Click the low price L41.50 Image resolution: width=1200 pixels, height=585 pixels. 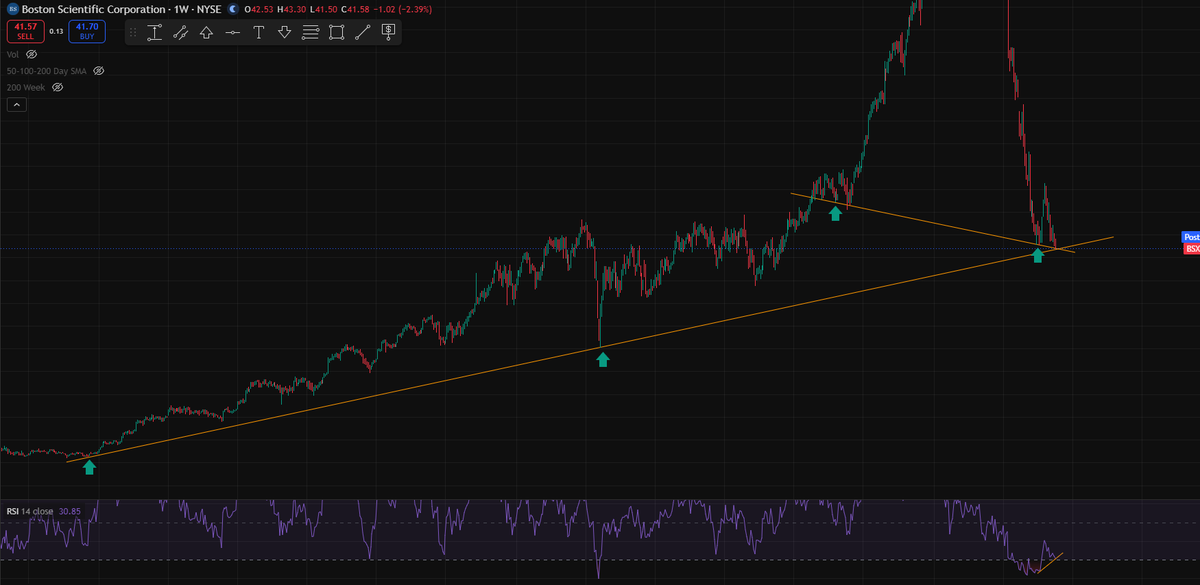[323, 8]
